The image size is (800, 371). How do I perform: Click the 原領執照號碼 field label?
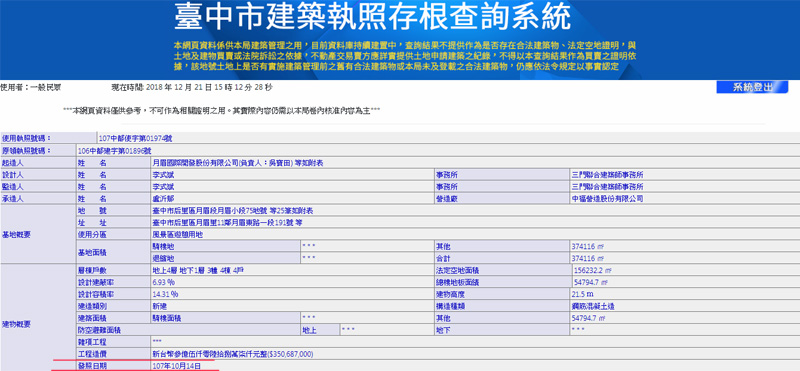point(38,151)
